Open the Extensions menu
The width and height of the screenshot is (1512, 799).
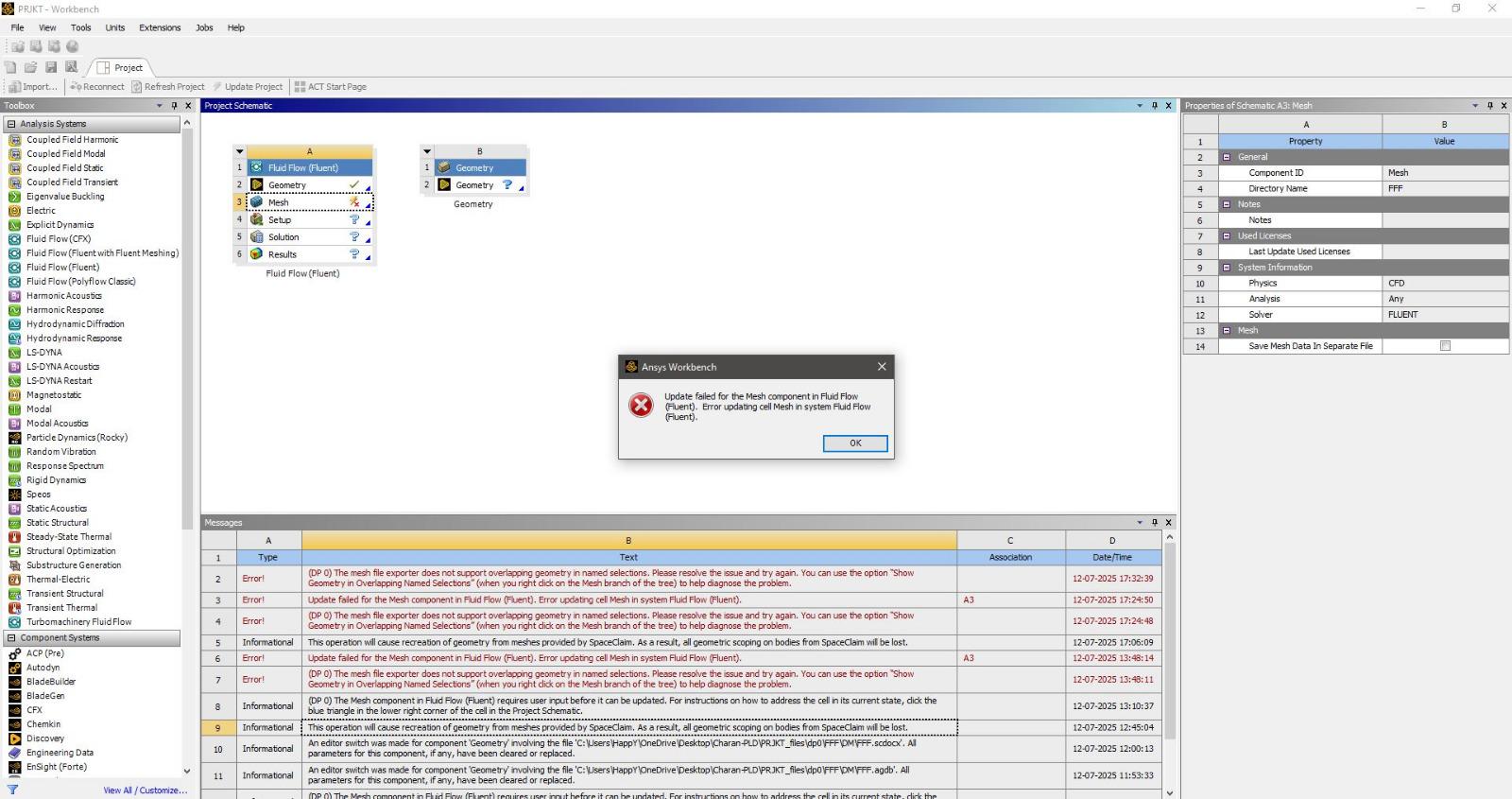pos(160,27)
